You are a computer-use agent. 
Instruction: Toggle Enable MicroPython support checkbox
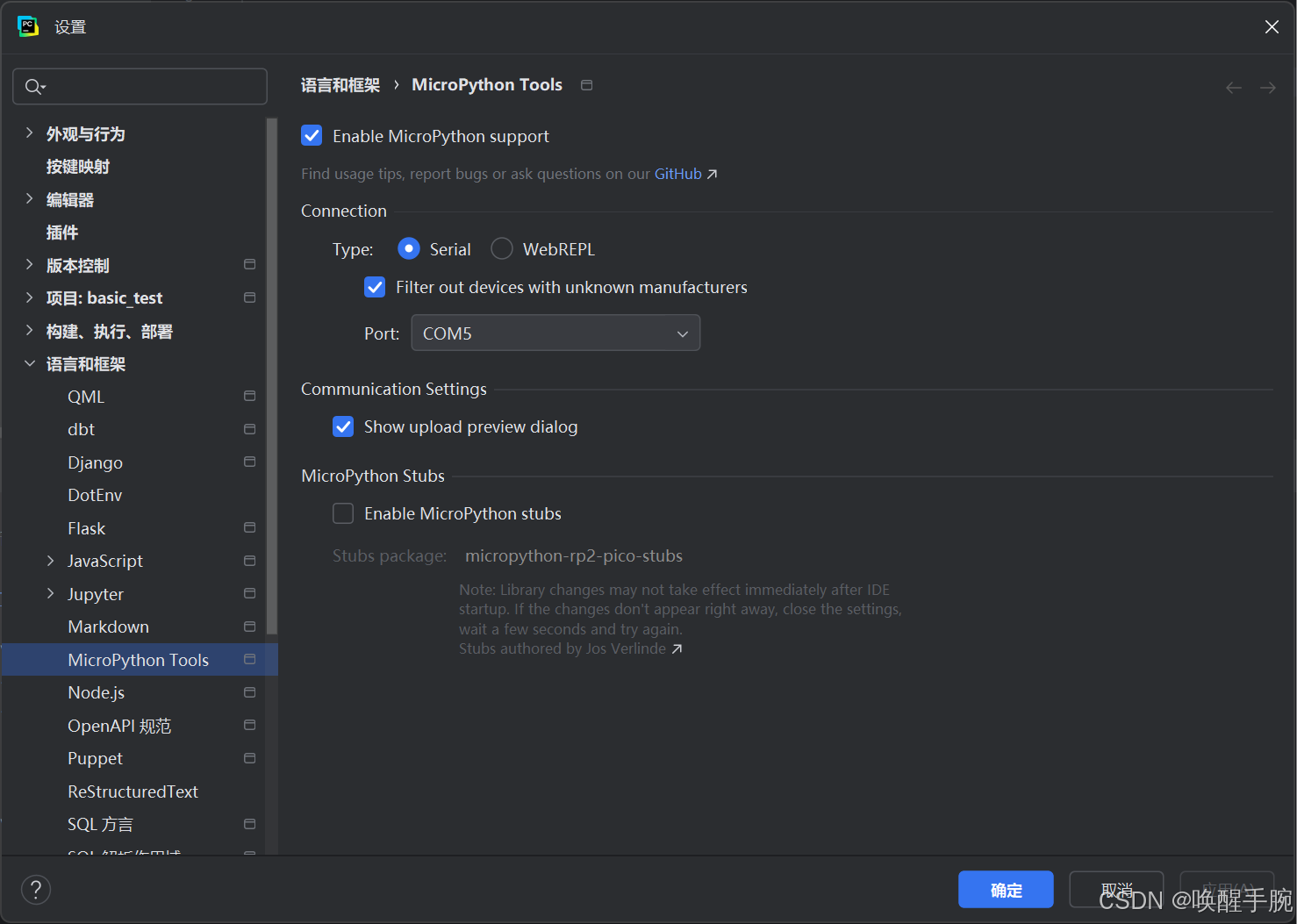point(312,135)
